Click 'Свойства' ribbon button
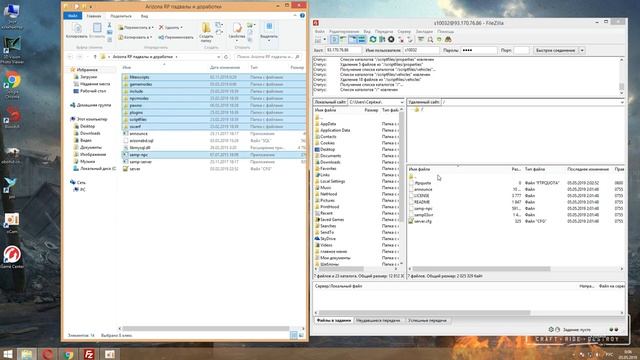This screenshot has height=360, width=640. 237,32
